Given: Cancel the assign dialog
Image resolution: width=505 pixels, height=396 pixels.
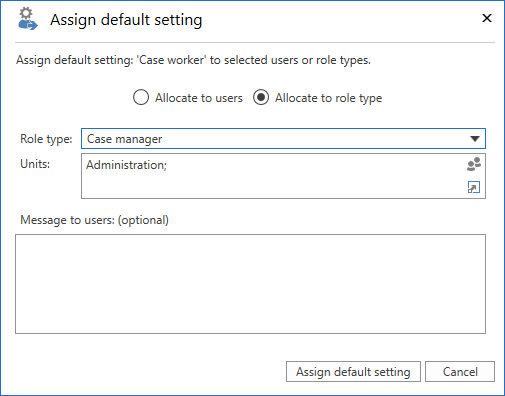Looking at the screenshot, I should pos(460,372).
